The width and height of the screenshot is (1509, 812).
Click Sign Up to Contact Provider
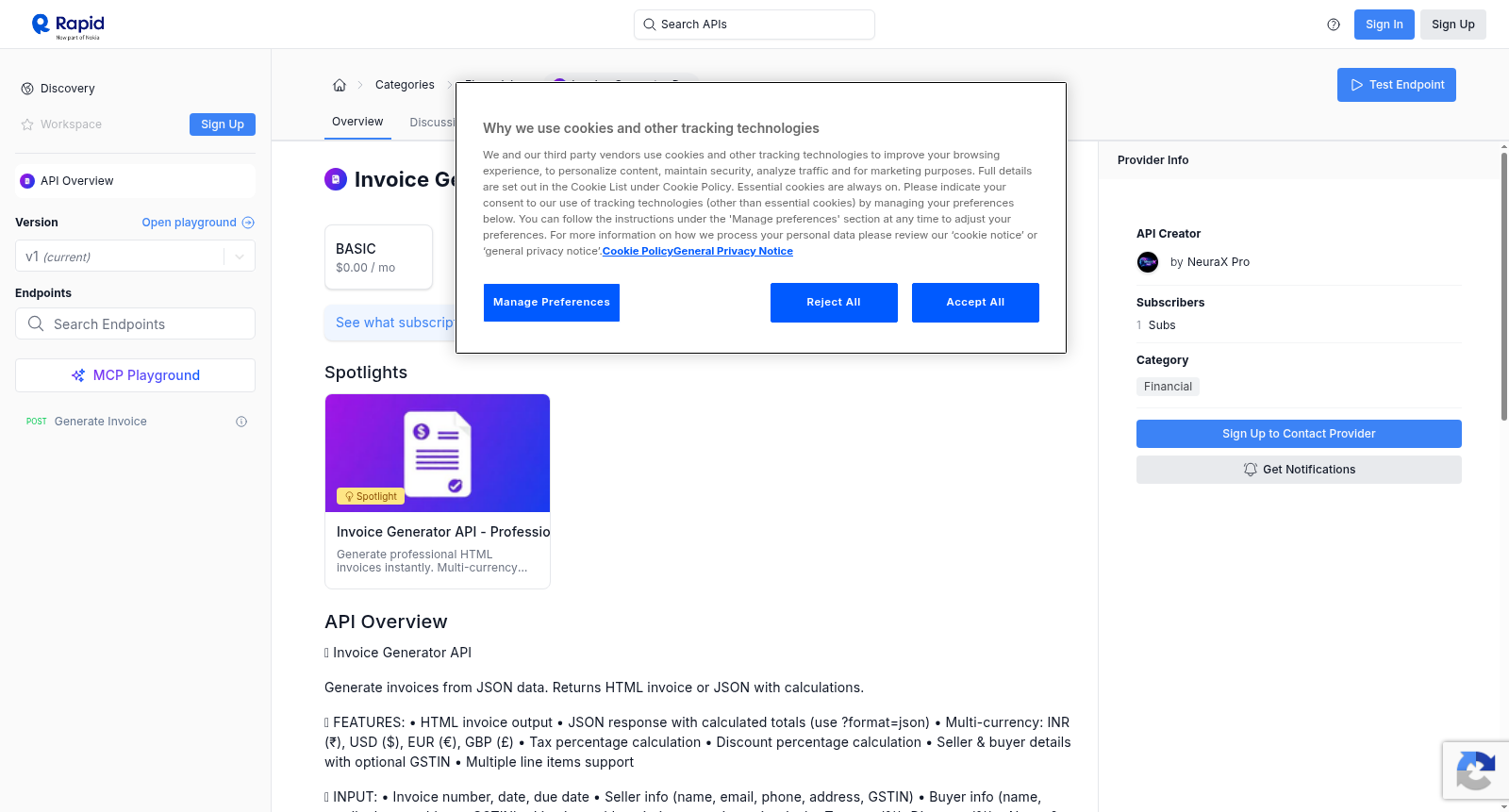click(x=1299, y=434)
